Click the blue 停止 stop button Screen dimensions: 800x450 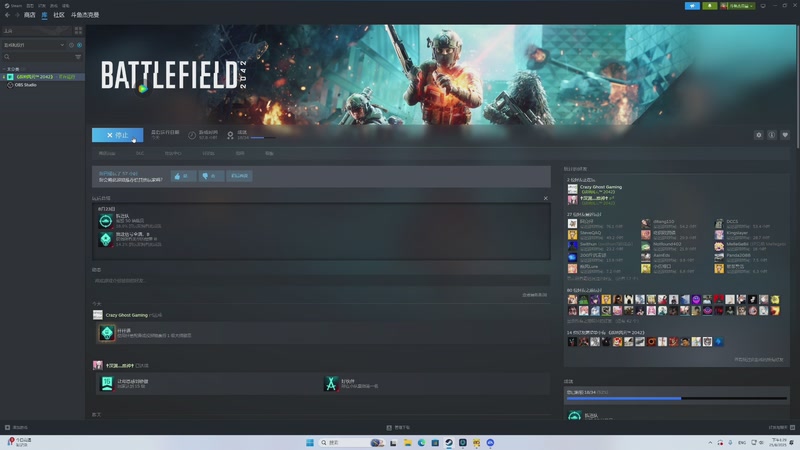coord(117,135)
